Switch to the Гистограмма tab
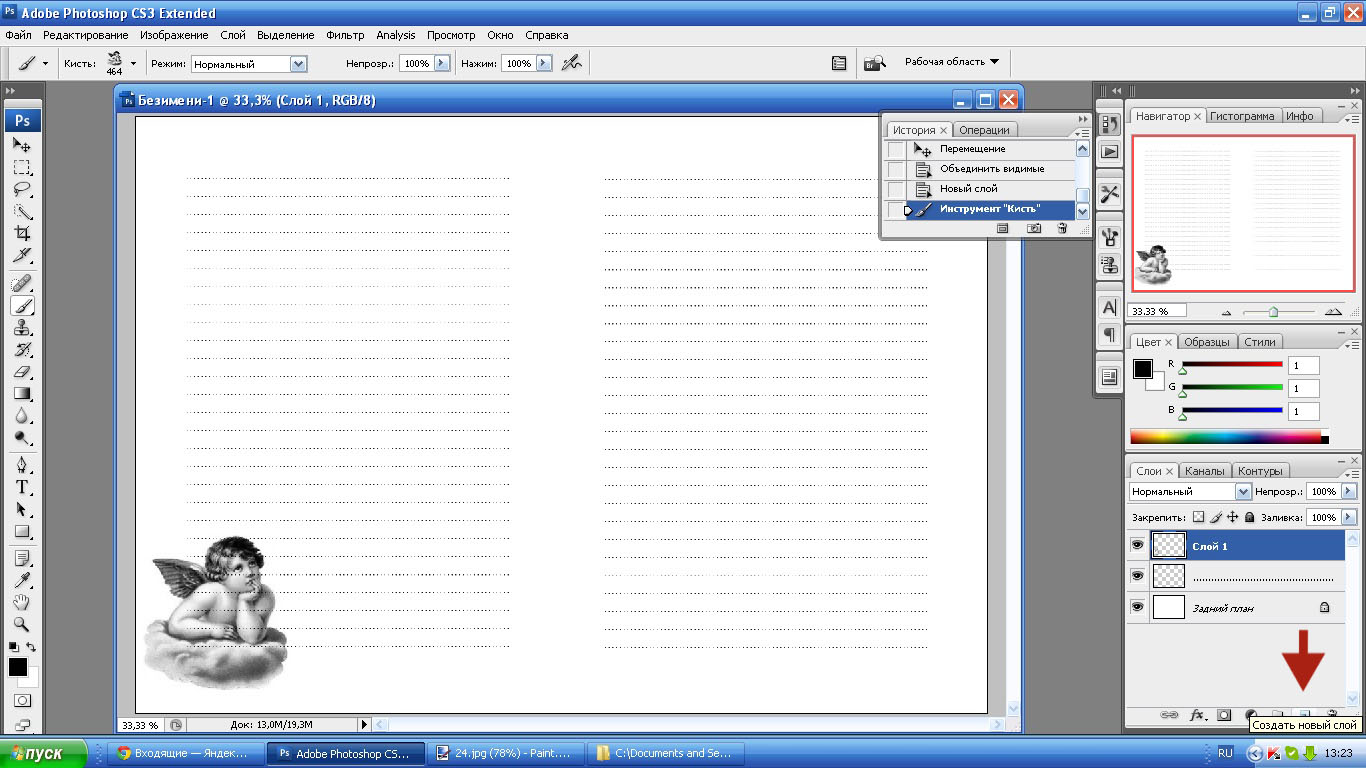Screen dimensions: 1366x768 [1242, 116]
